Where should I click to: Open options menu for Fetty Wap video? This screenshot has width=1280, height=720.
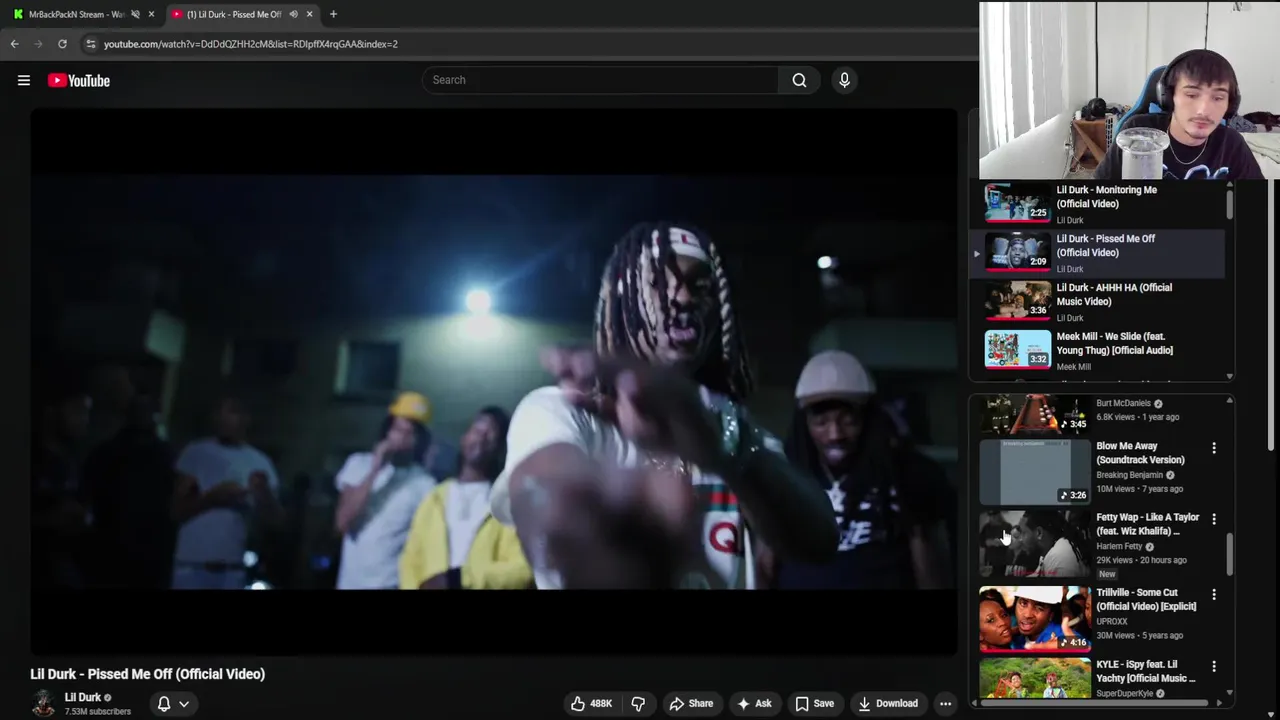pos(1214,519)
